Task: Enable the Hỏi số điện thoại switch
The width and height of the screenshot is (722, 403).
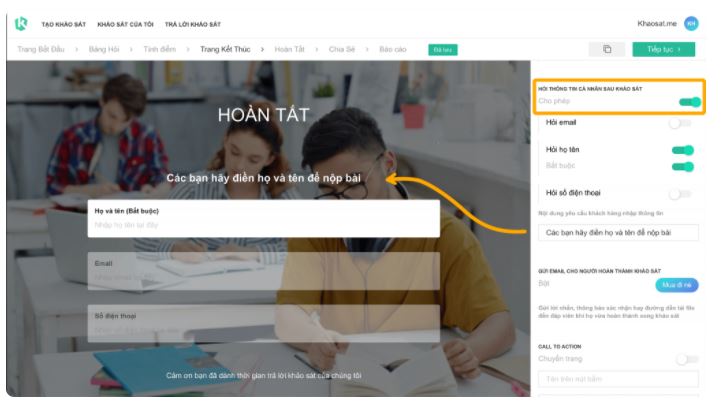Action: coord(681,194)
